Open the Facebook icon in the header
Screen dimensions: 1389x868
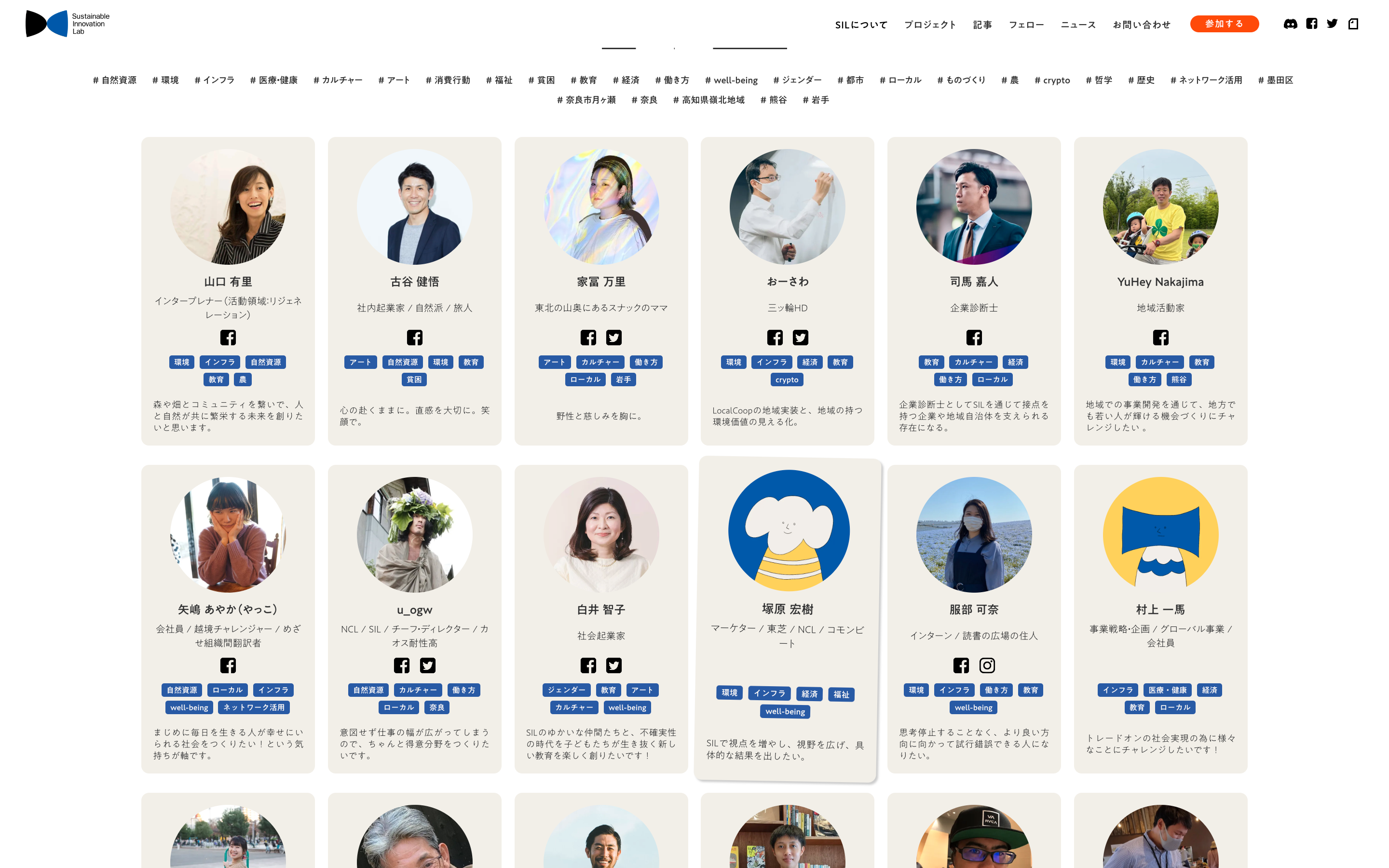pyautogui.click(x=1311, y=24)
